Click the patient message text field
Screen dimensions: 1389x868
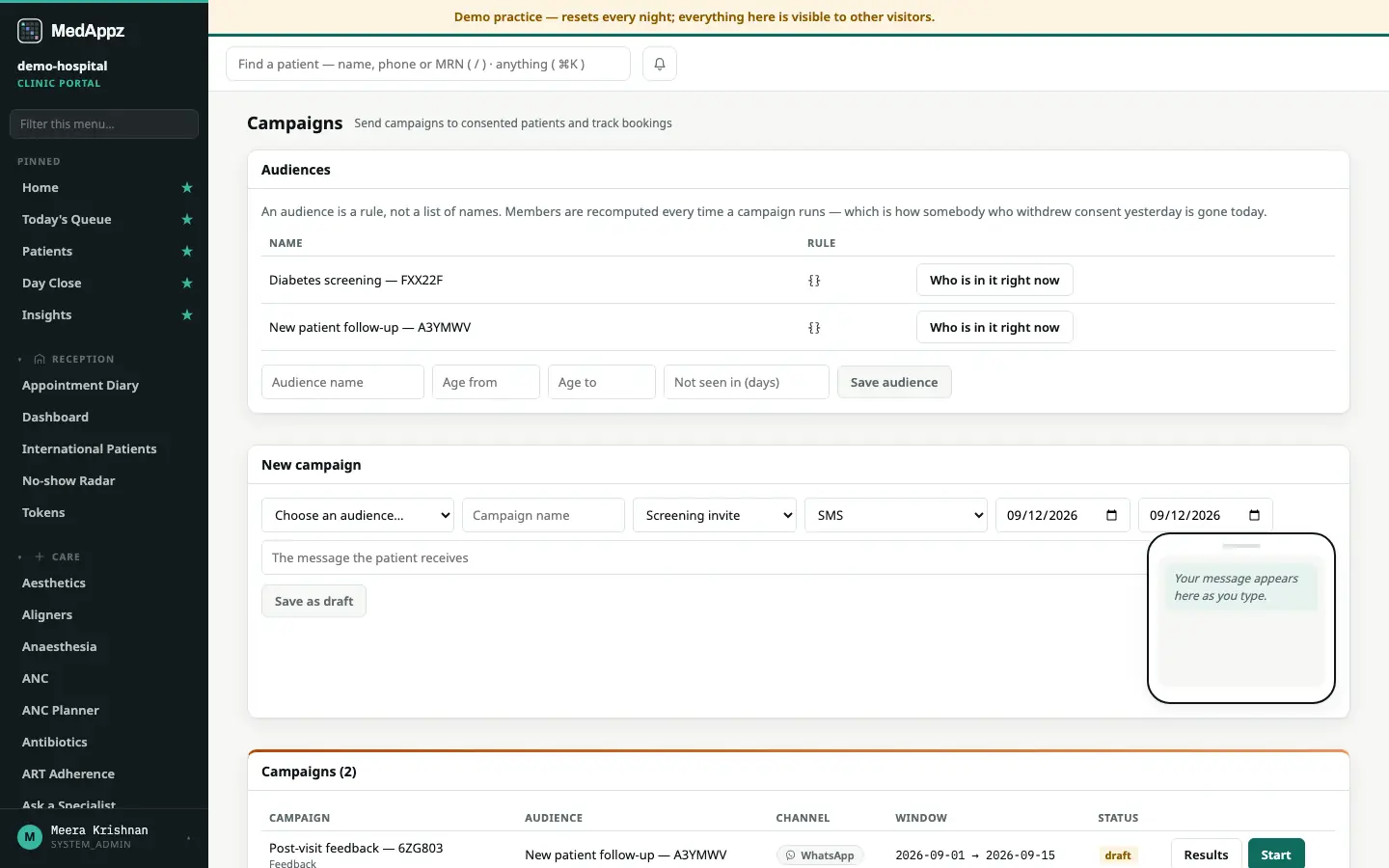coord(704,557)
